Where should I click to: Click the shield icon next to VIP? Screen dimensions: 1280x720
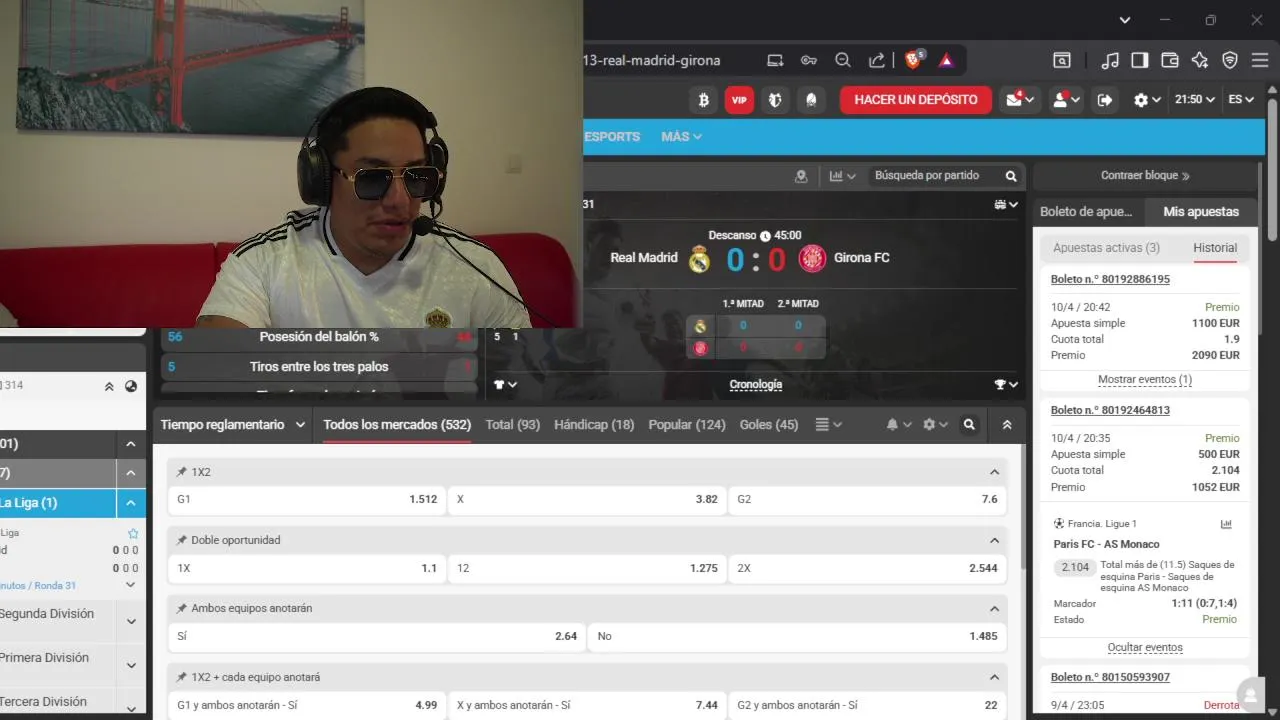click(775, 100)
